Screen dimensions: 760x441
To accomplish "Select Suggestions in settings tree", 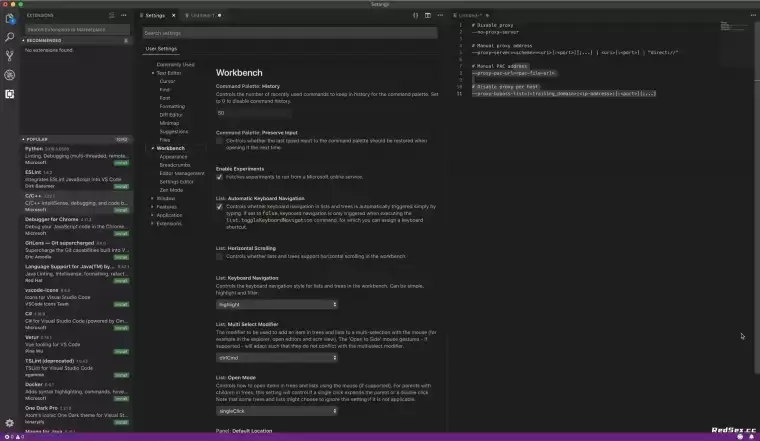I will click(x=174, y=132).
